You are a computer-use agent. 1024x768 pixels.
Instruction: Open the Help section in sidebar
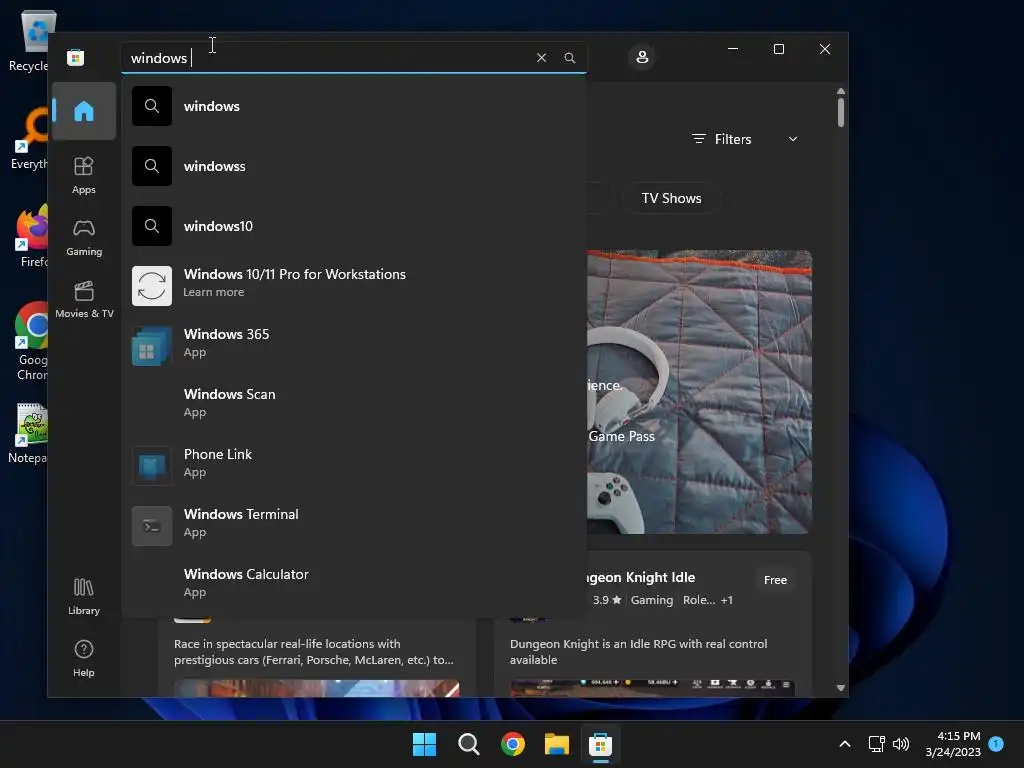(84, 658)
